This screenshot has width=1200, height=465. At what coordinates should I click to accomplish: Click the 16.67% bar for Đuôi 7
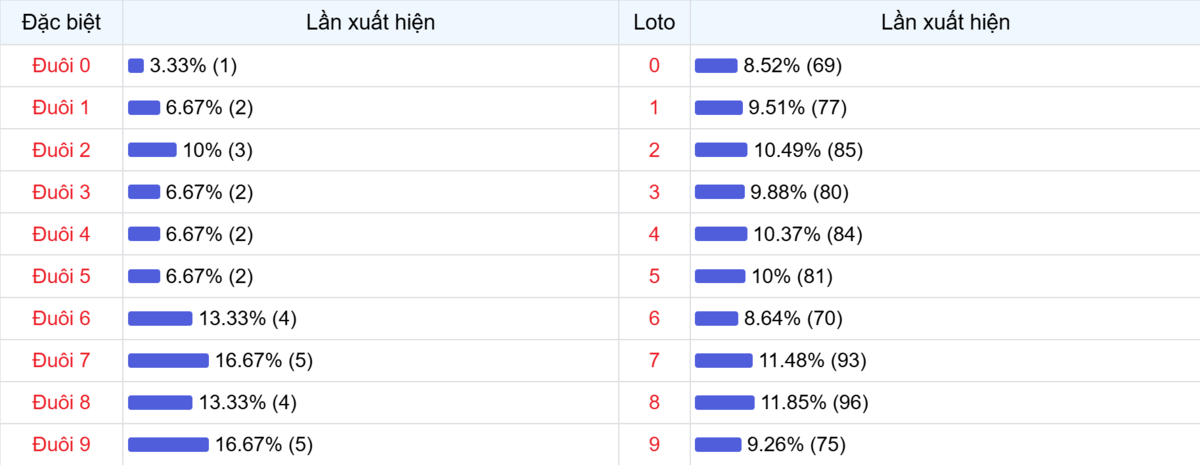click(x=168, y=361)
